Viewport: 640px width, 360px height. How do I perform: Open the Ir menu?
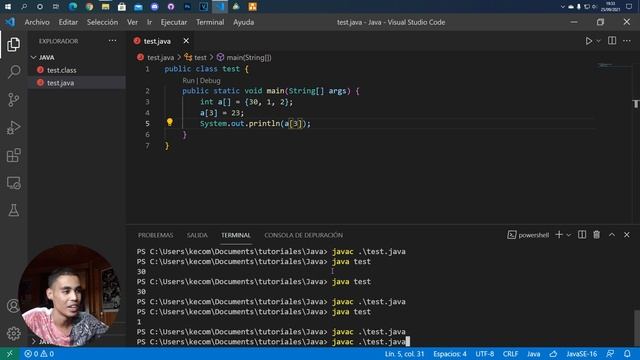(149, 22)
